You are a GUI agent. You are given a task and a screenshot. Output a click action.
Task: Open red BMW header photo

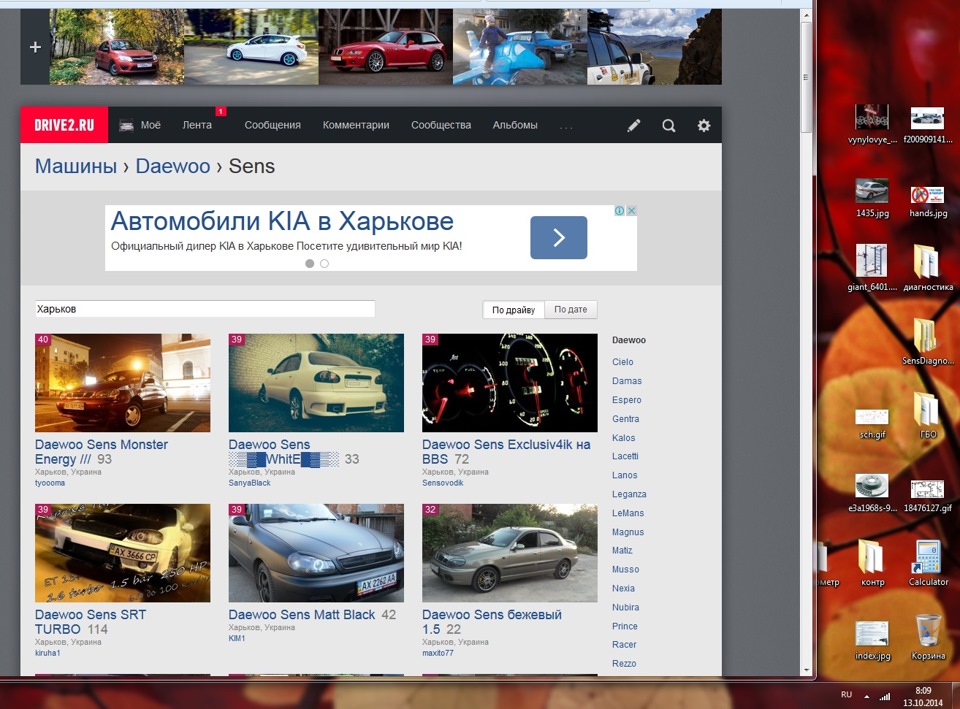click(x=386, y=47)
